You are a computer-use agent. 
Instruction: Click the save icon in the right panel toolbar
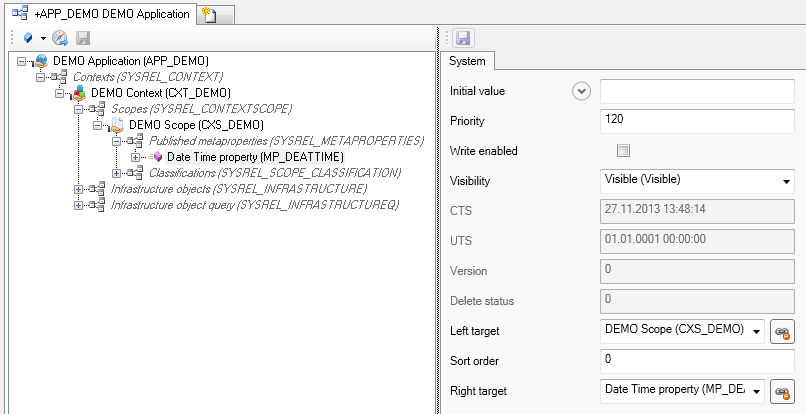click(463, 38)
